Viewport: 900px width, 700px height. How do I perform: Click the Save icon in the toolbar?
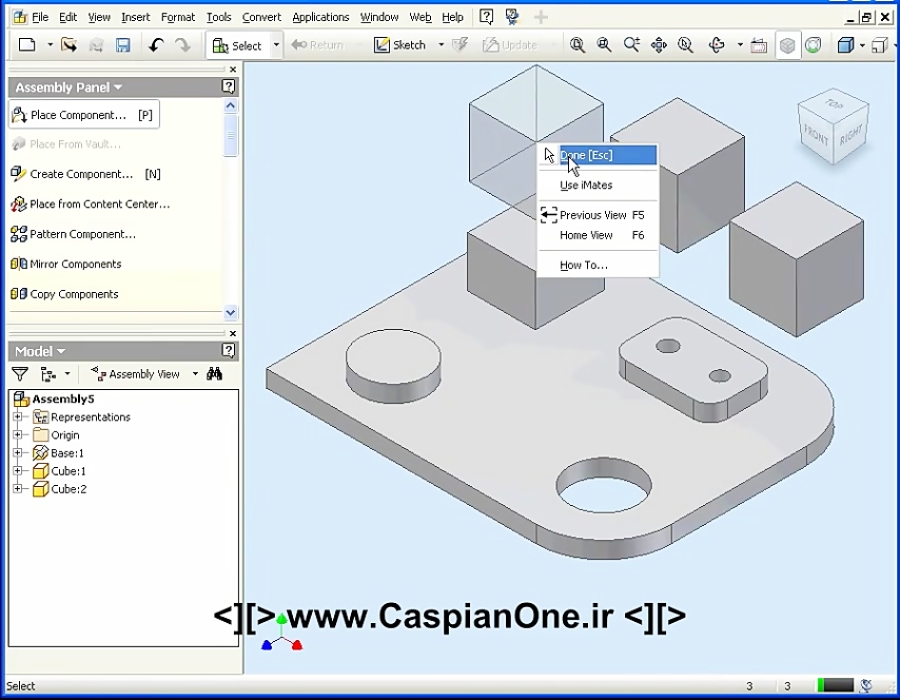[x=122, y=45]
